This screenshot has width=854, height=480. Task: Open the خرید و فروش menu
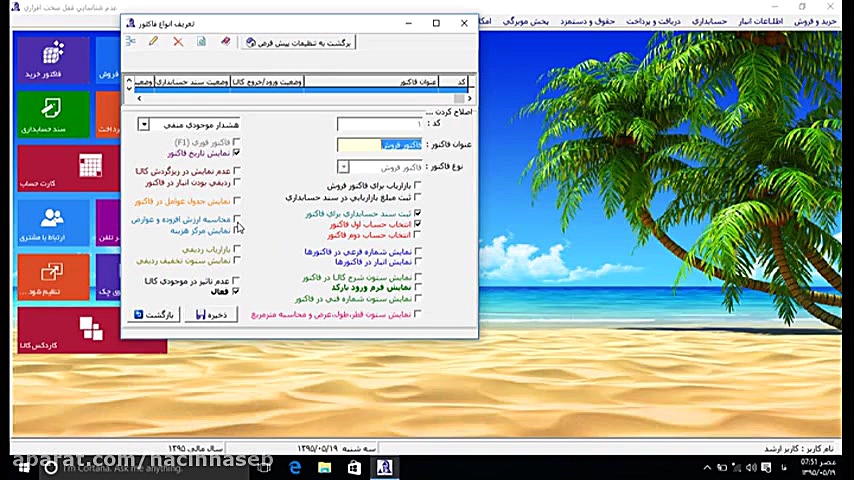point(815,21)
